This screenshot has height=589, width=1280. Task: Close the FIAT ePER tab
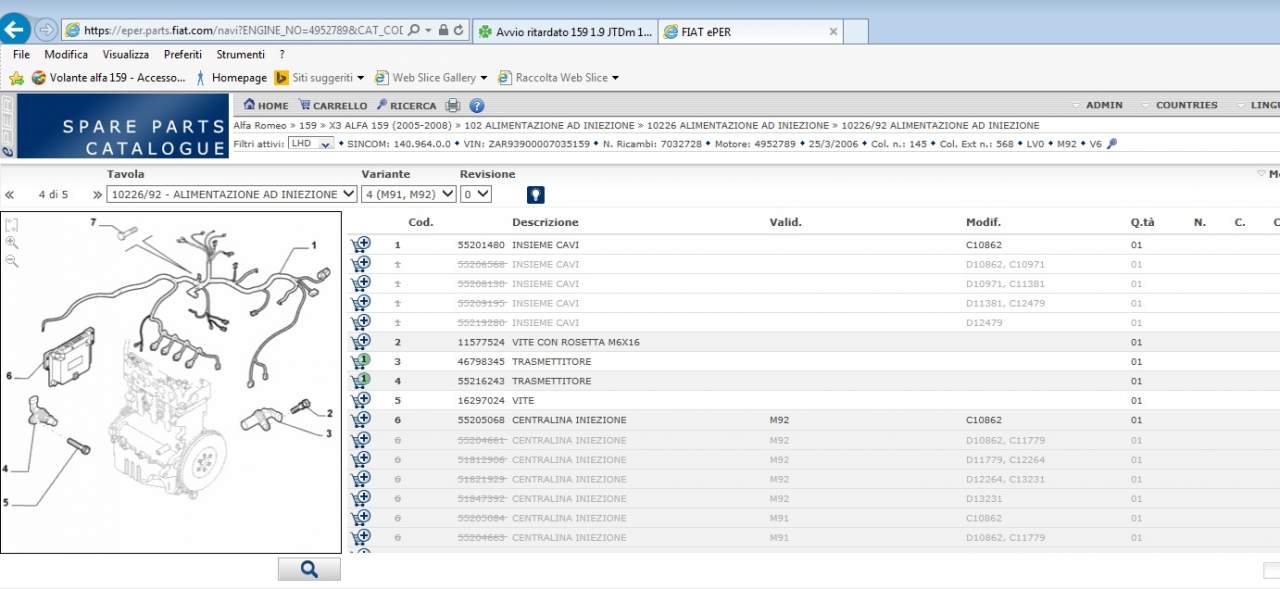833,32
